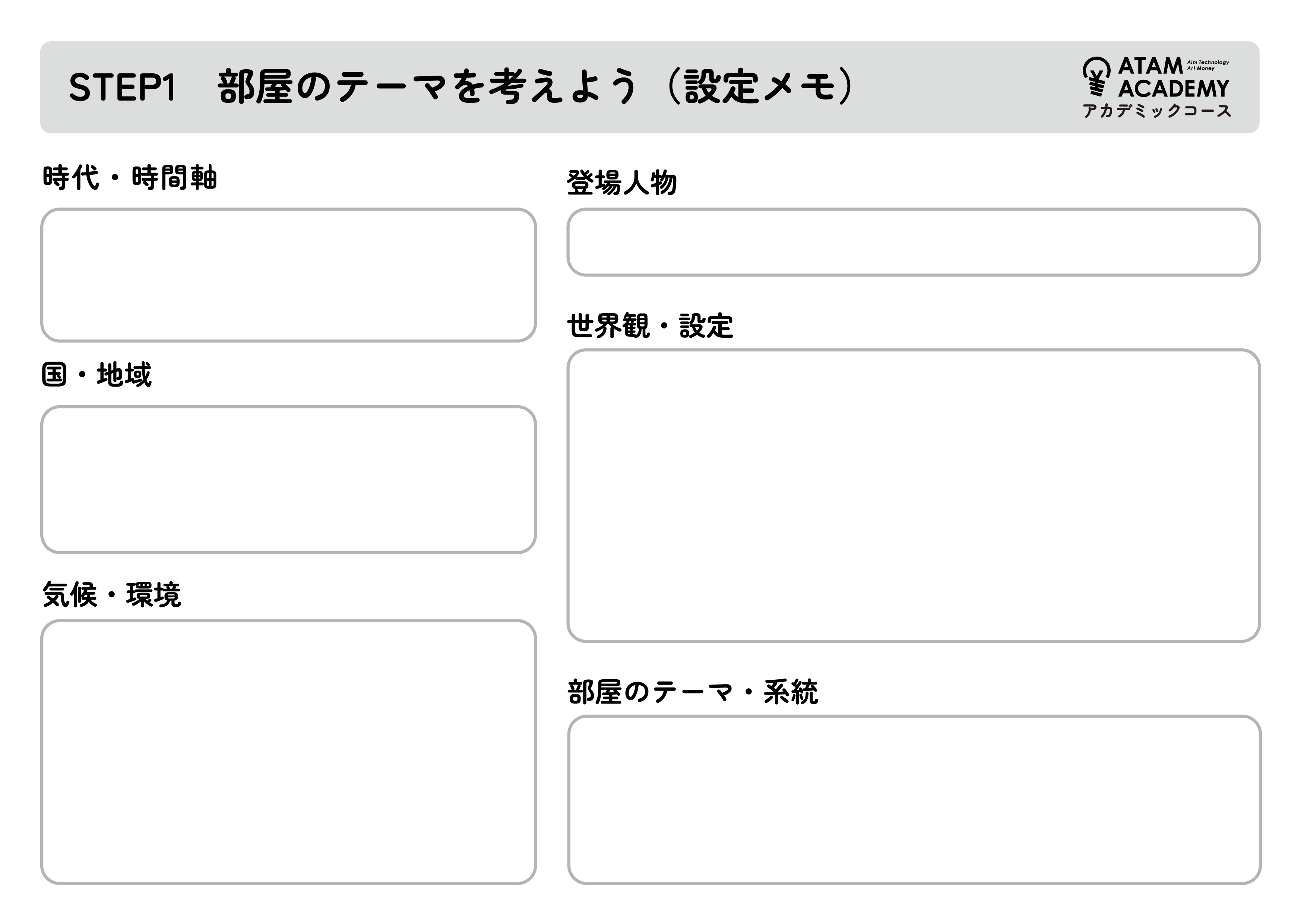This screenshot has width=1307, height=924.
Task: Click the 時代・時間軸 section label
Action: click(130, 178)
